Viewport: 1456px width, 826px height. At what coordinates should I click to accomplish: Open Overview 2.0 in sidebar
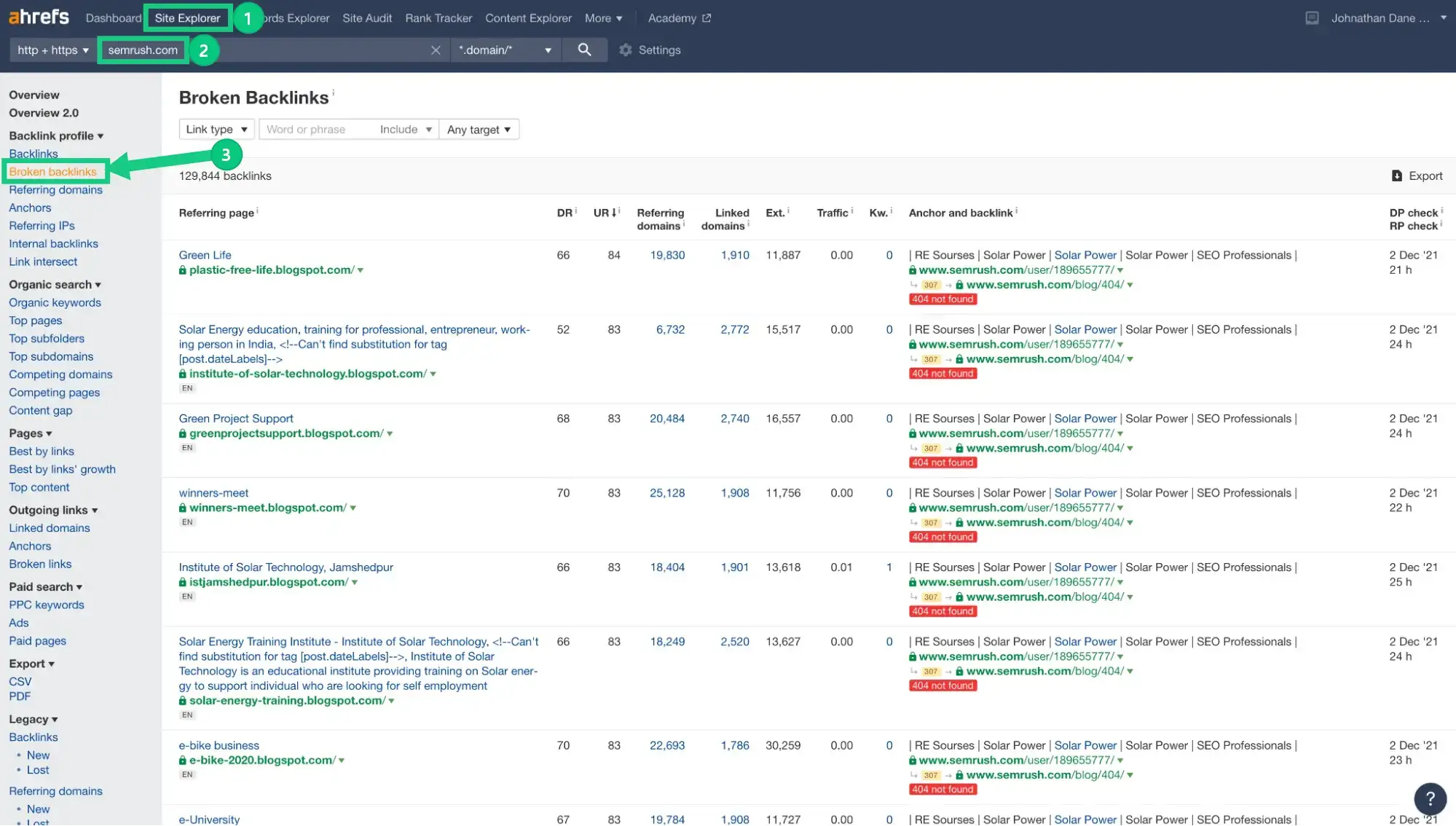coord(44,114)
